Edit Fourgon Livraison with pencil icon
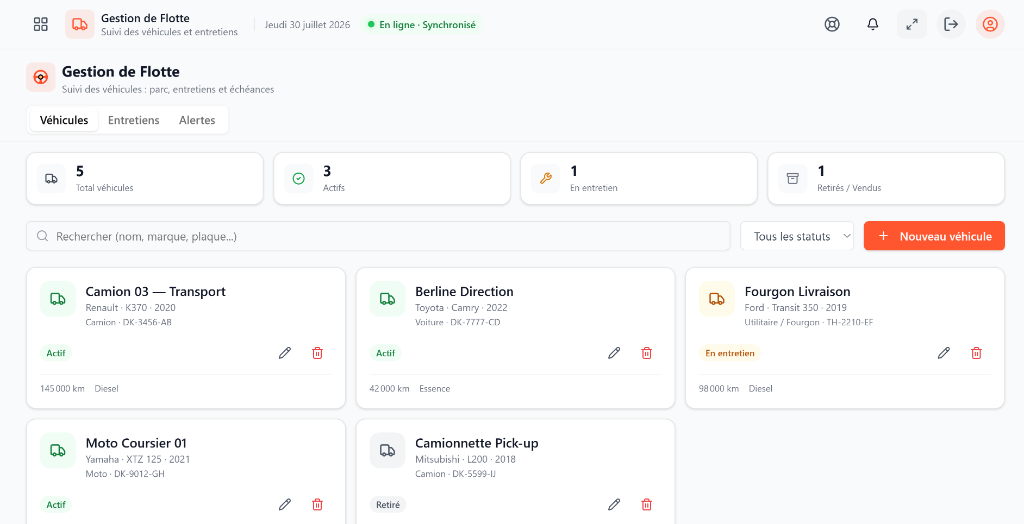Screen dimensions: 1024x524 coord(944,353)
